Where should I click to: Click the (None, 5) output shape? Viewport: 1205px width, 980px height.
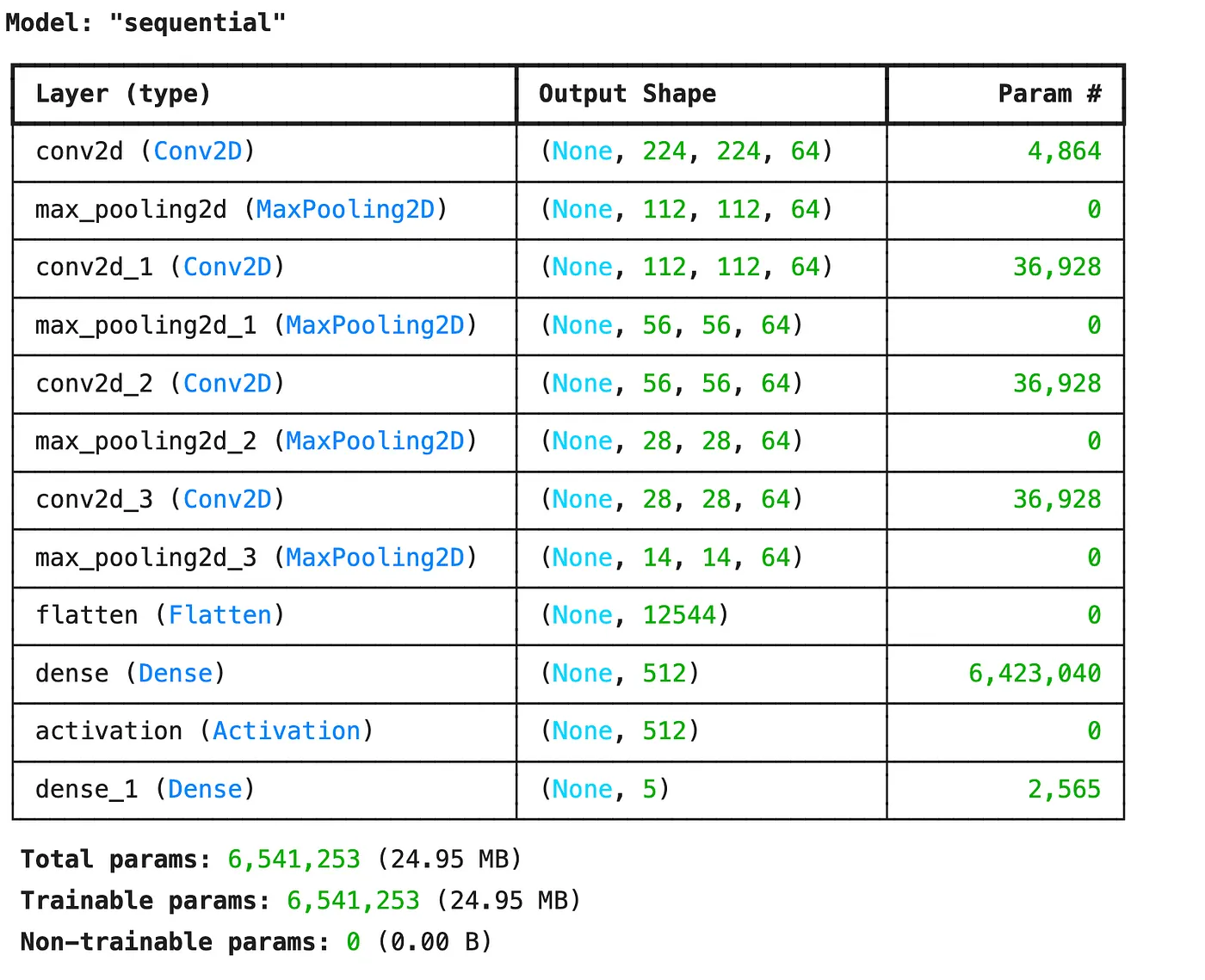pos(604,789)
